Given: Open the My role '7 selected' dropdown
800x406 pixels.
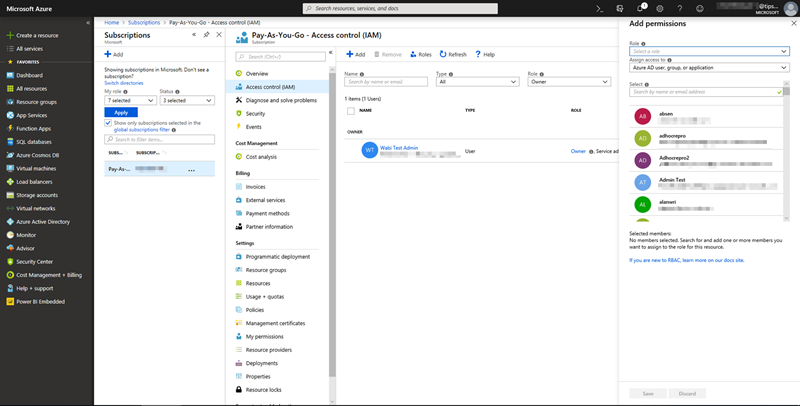Looking at the screenshot, I should click(130, 100).
